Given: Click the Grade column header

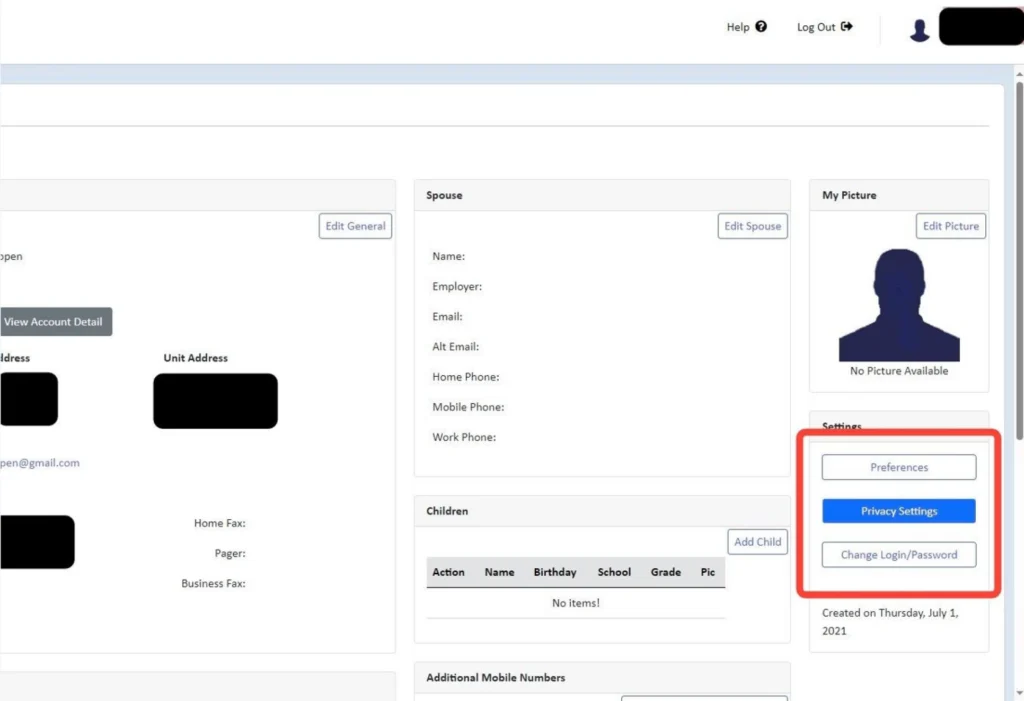Looking at the screenshot, I should coord(665,572).
